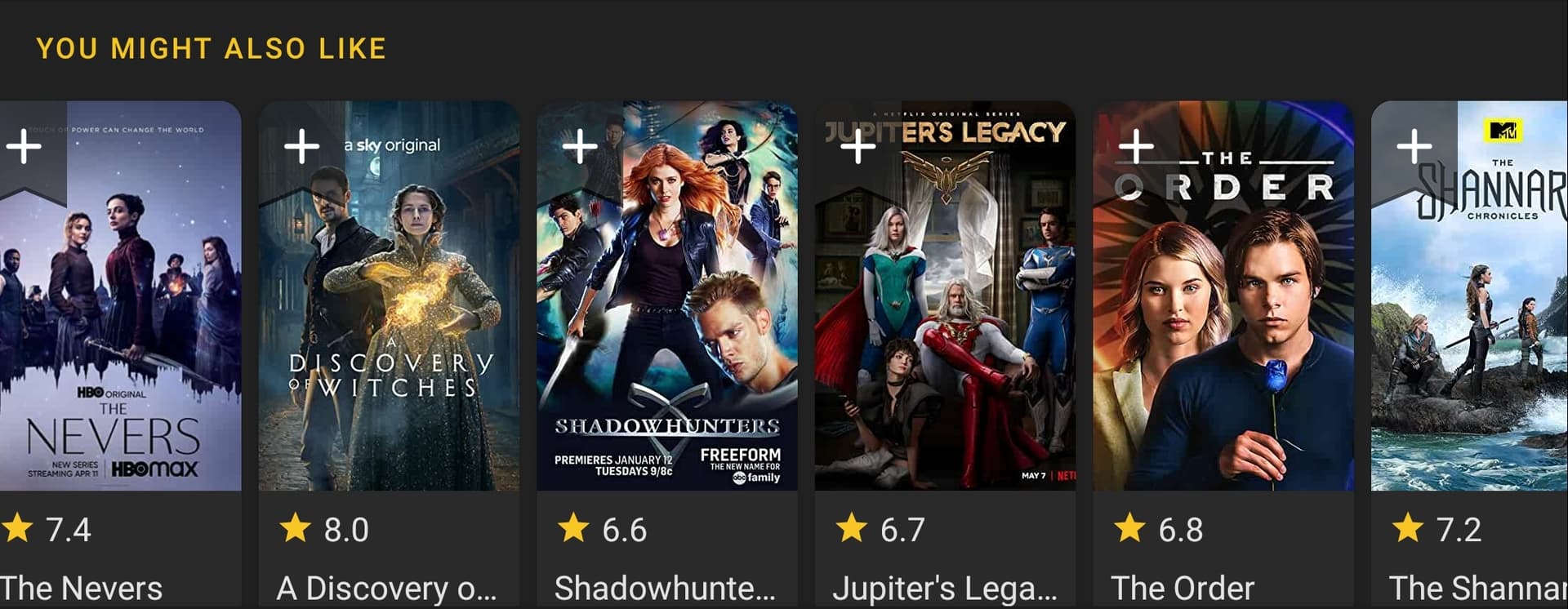Click the You Might Also Like heading
The width and height of the screenshot is (1568, 609).
pos(211,49)
